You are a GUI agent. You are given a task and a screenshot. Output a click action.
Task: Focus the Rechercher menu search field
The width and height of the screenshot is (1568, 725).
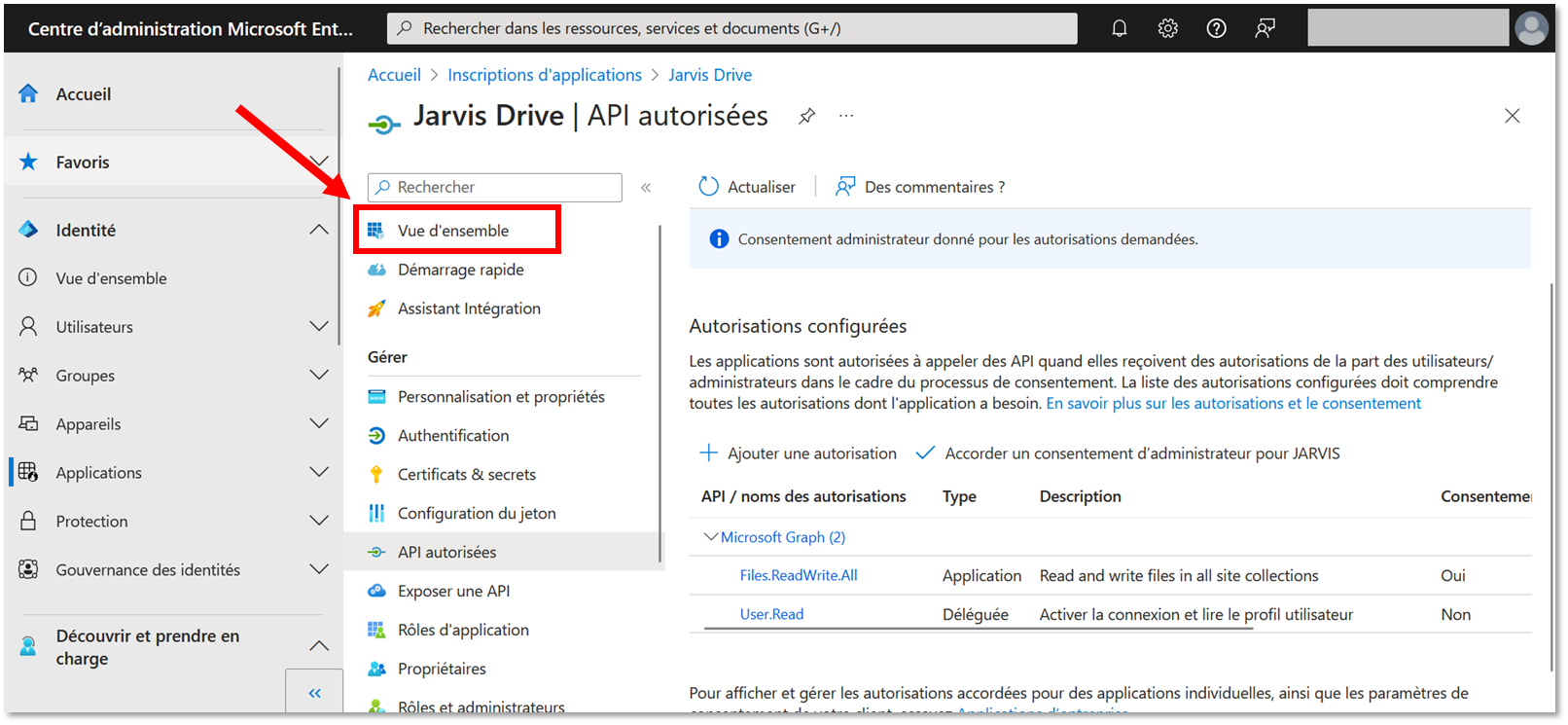[495, 187]
